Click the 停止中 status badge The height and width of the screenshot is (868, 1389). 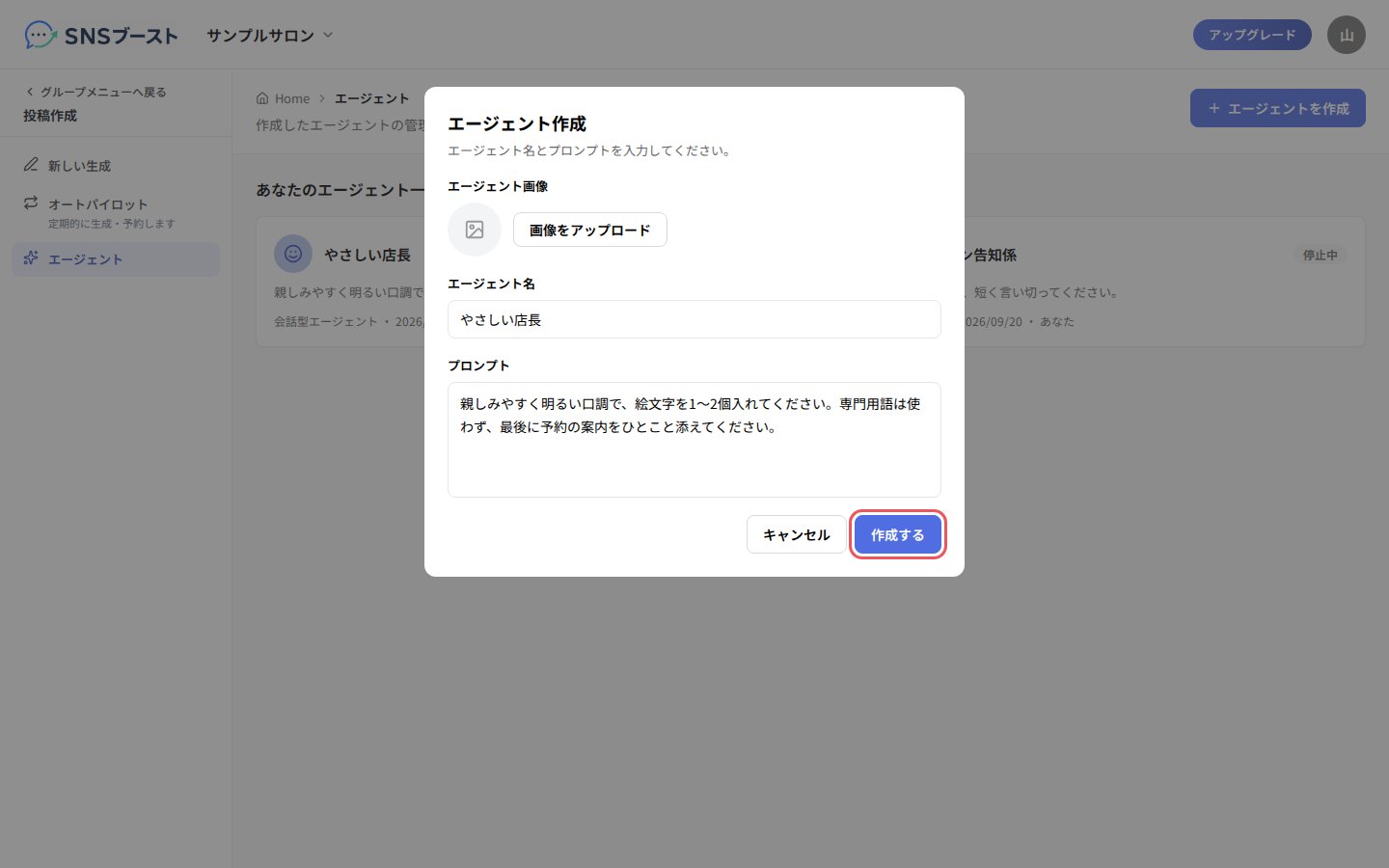[1320, 255]
